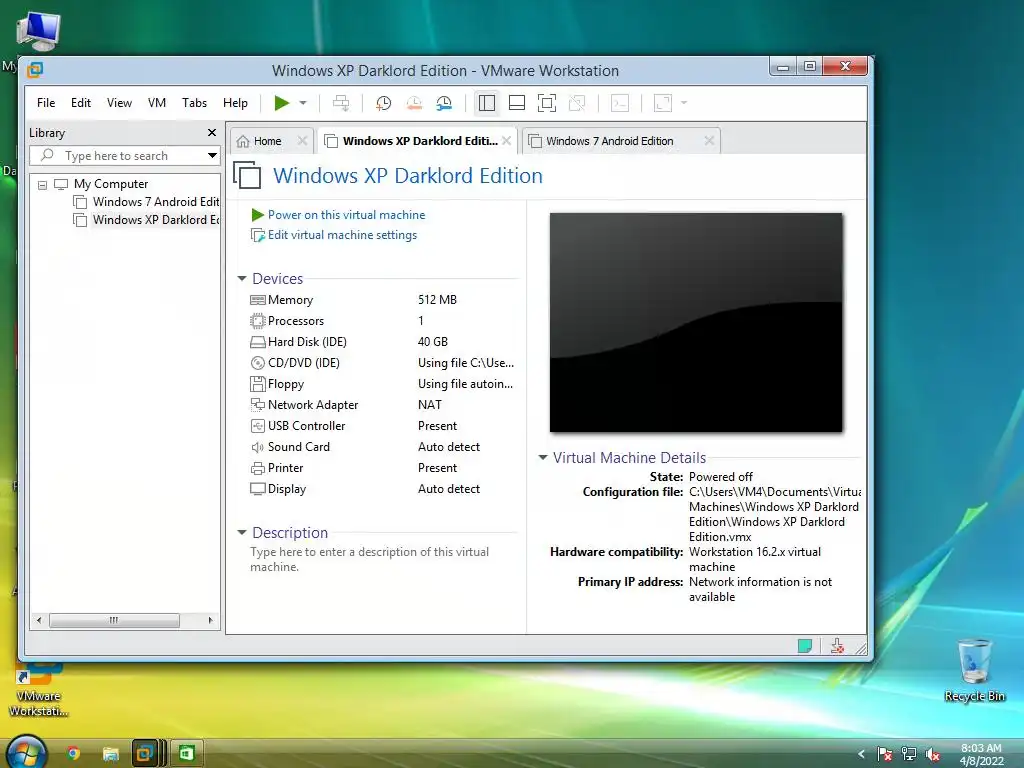Viewport: 1024px width, 768px height.
Task: Click the green message log status icon
Action: point(805,647)
